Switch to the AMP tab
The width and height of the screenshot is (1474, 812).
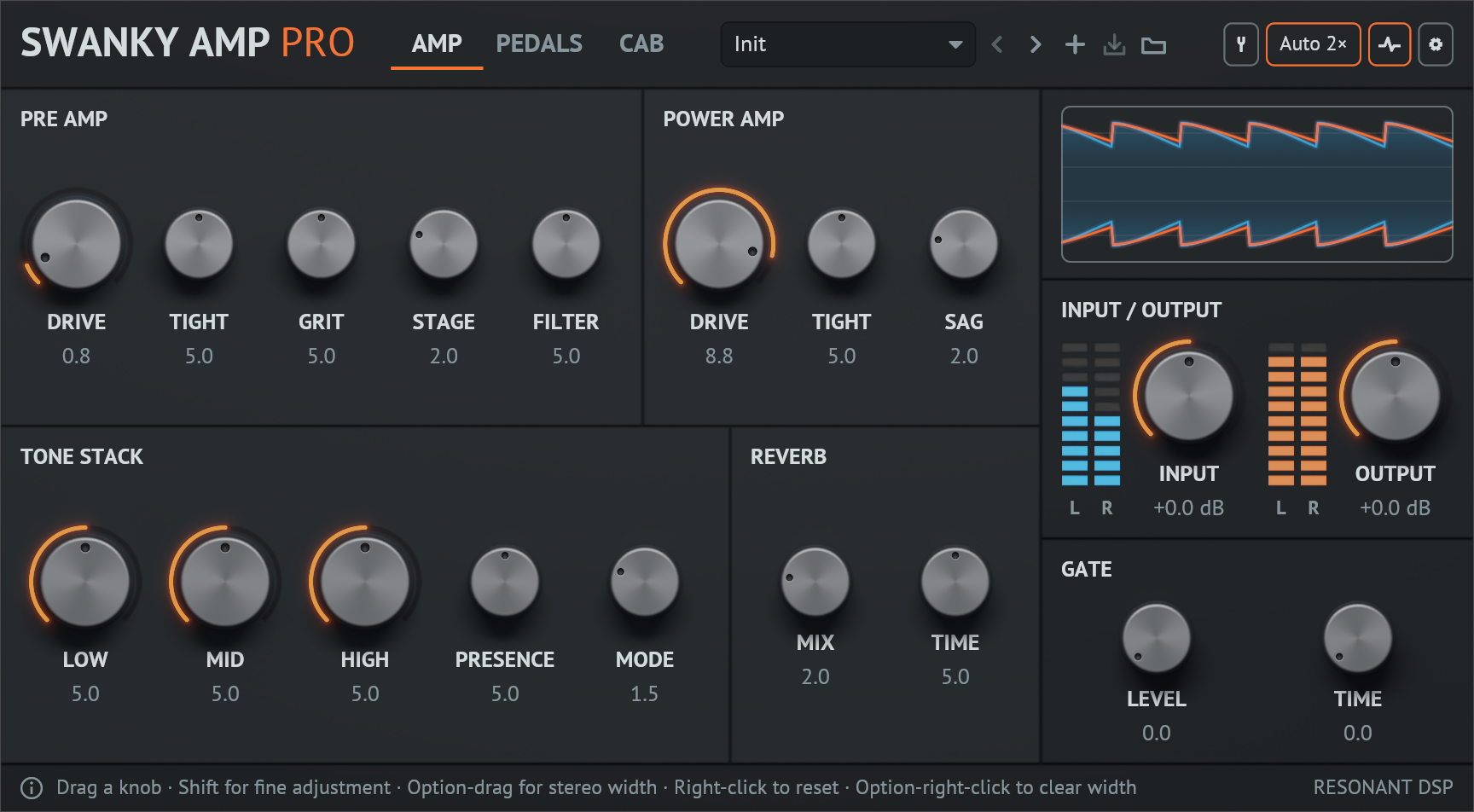[437, 43]
